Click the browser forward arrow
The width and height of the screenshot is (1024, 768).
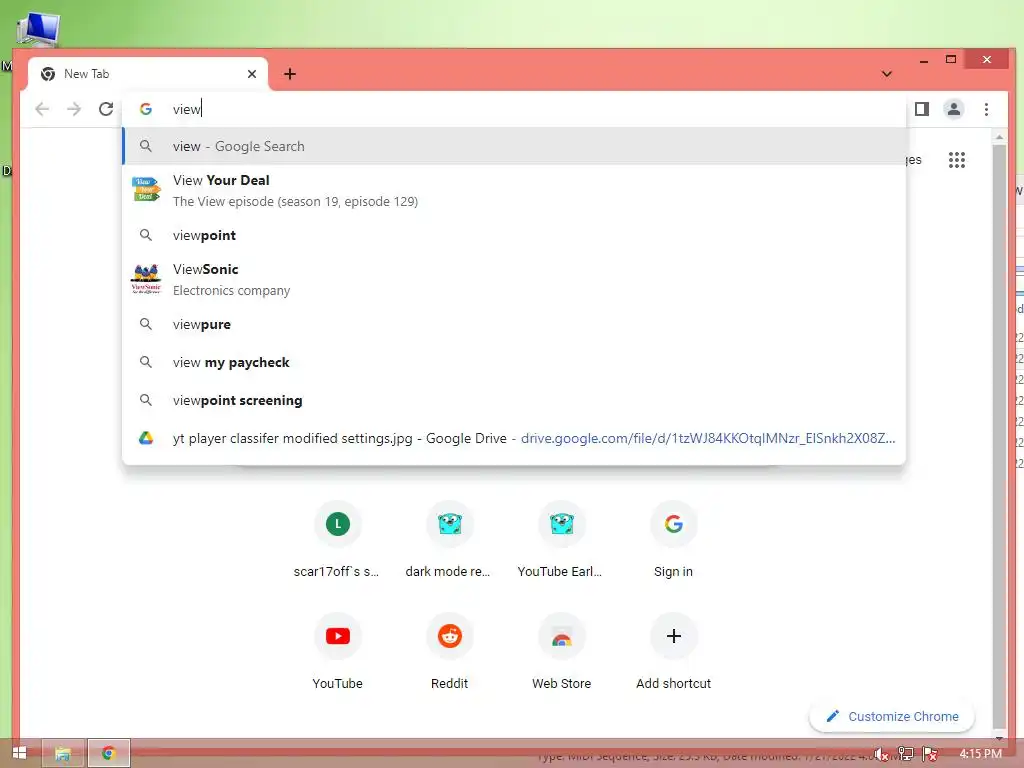click(74, 109)
